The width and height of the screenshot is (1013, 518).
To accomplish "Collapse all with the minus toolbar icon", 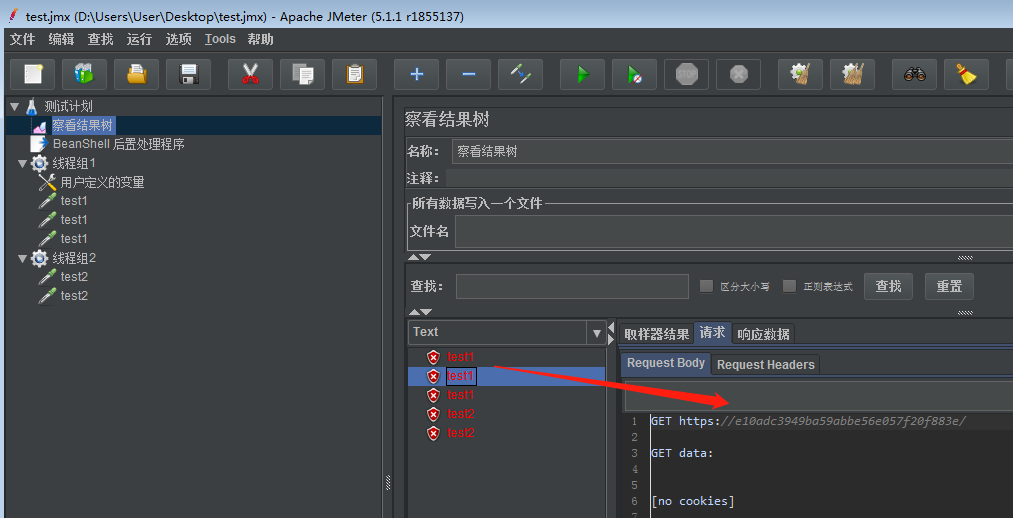I will pyautogui.click(x=468, y=74).
